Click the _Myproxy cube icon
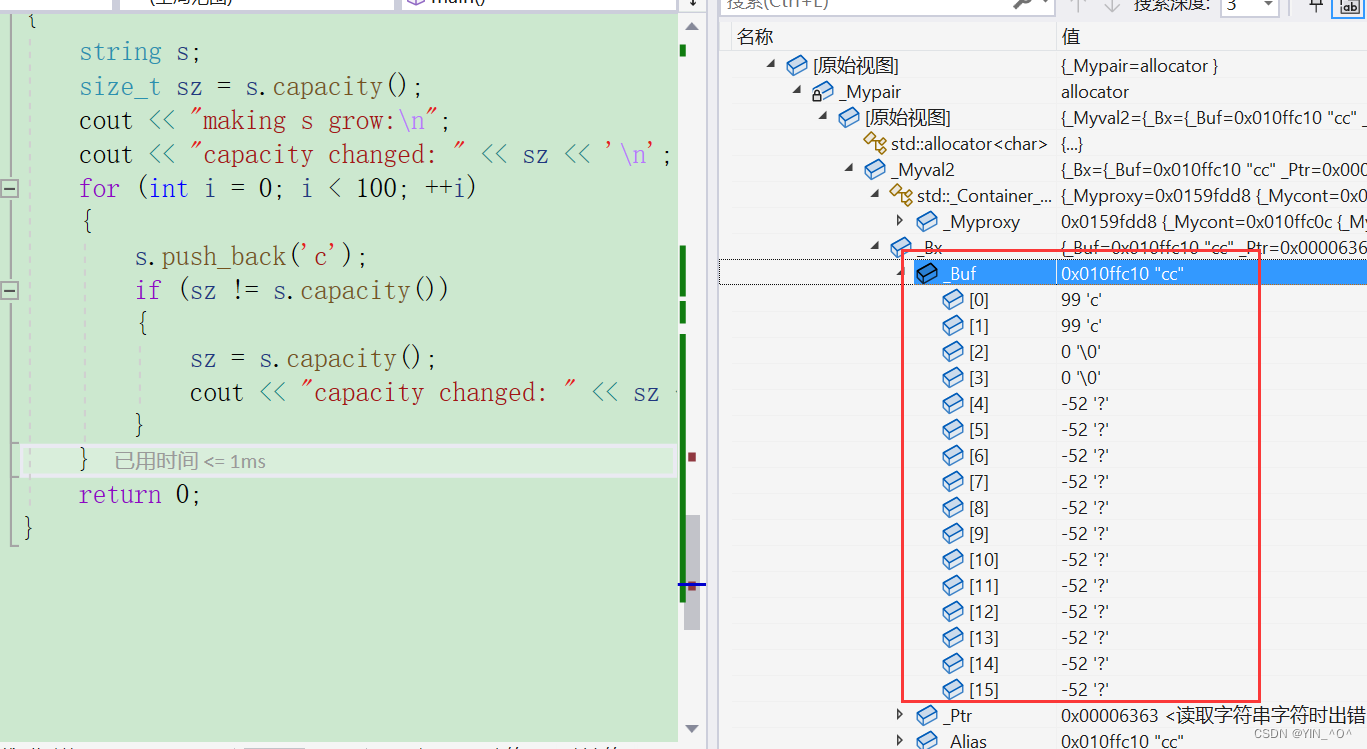This screenshot has width=1367, height=749. (x=926, y=222)
